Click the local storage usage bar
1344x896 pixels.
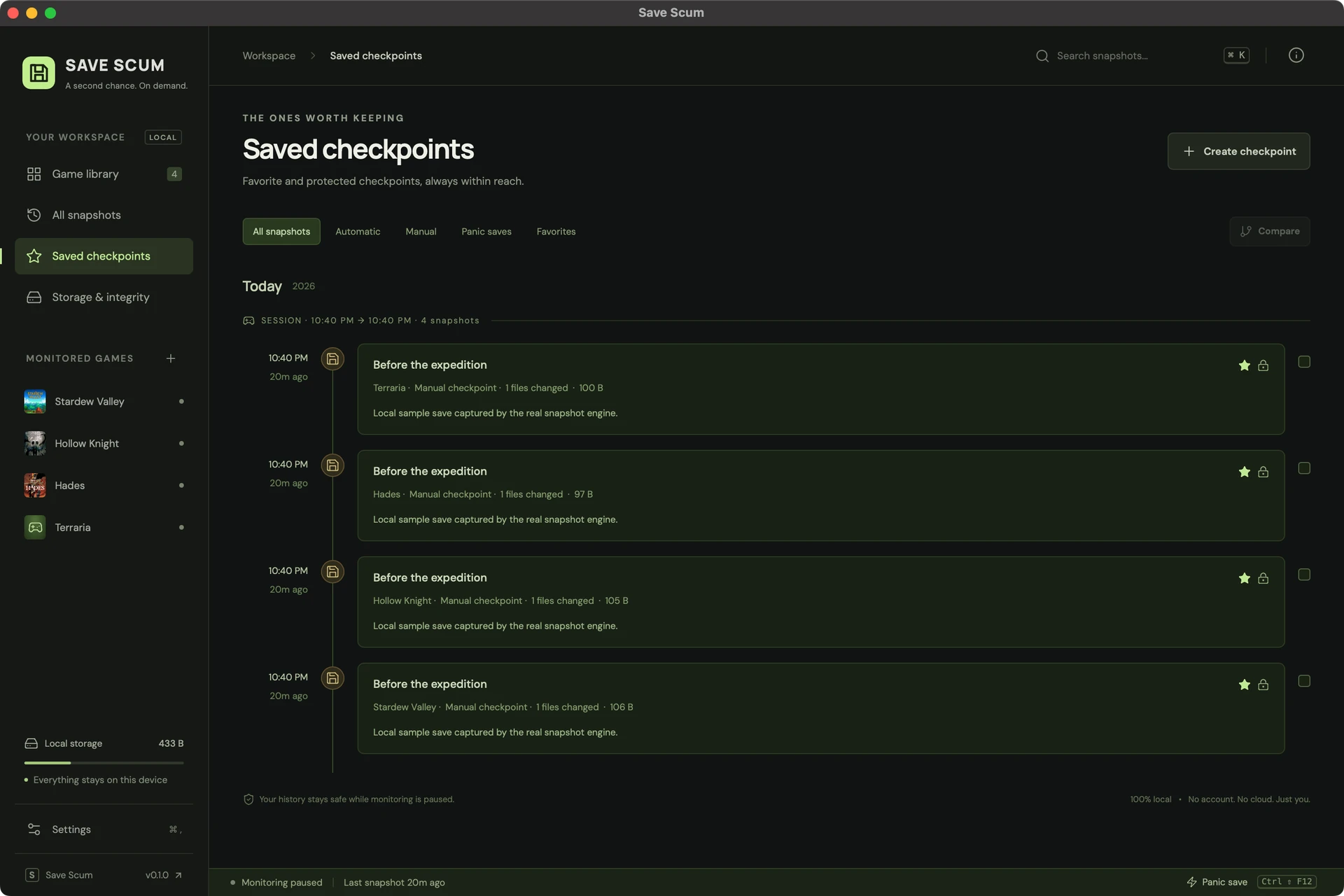pos(104,763)
